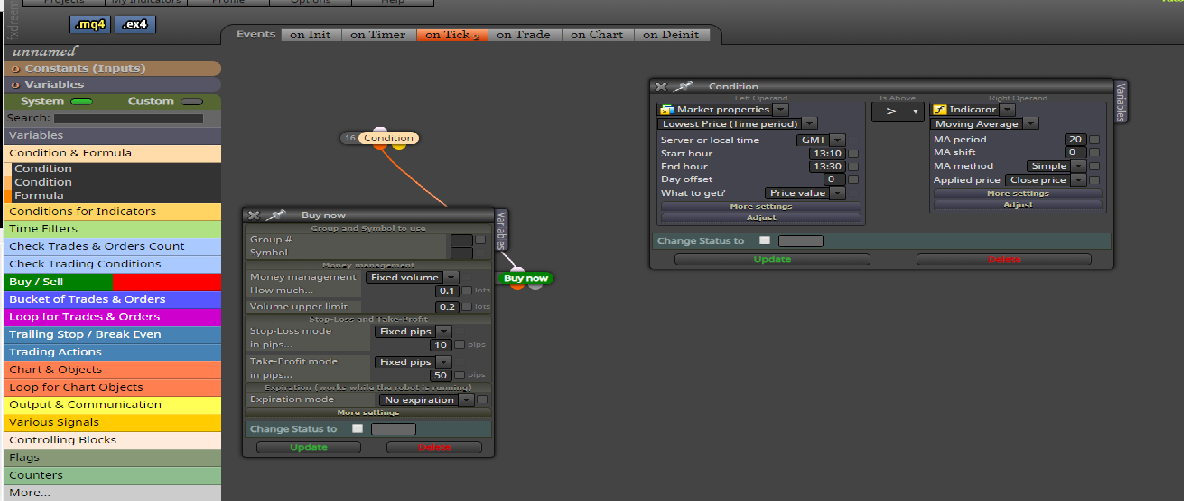Viewport: 1184px width, 501px height.
Task: Open the Buy / Sell block category
Action: (x=113, y=282)
